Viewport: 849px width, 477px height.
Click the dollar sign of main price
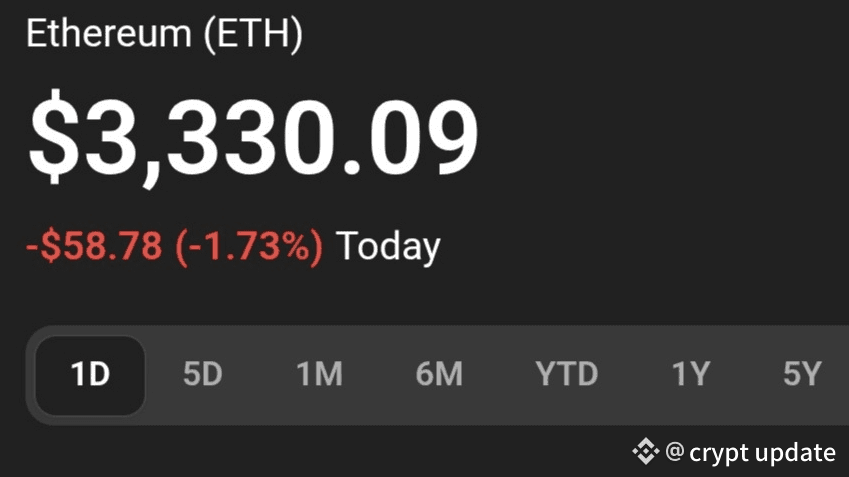(x=55, y=137)
